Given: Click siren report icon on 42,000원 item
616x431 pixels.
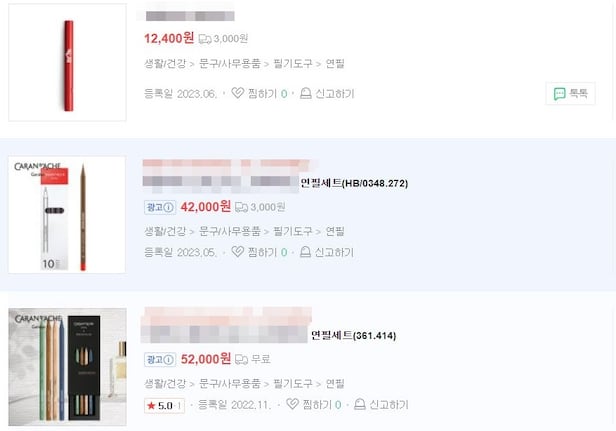Looking at the screenshot, I should click(x=305, y=252).
